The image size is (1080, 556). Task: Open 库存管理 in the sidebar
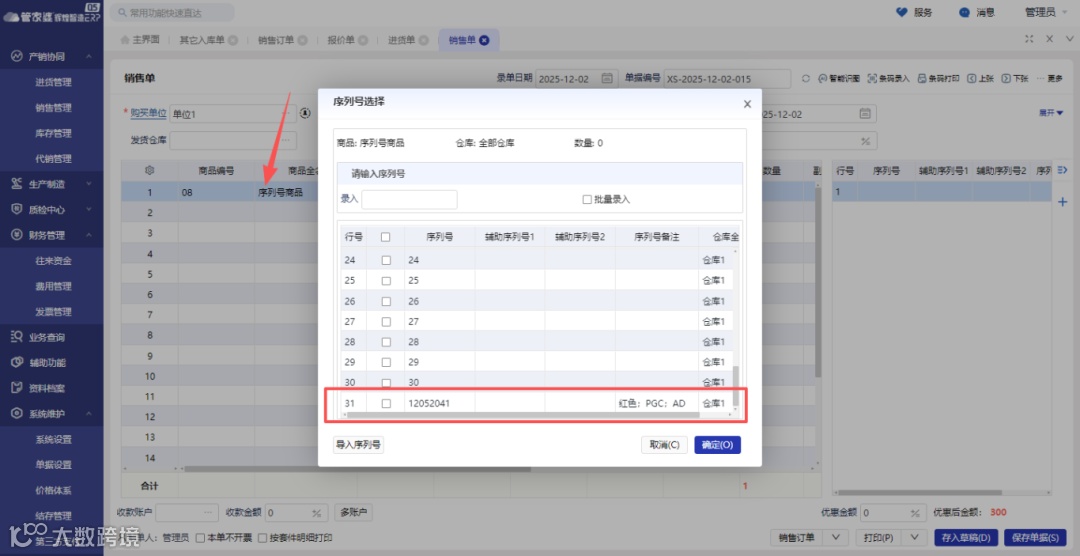[x=53, y=133]
